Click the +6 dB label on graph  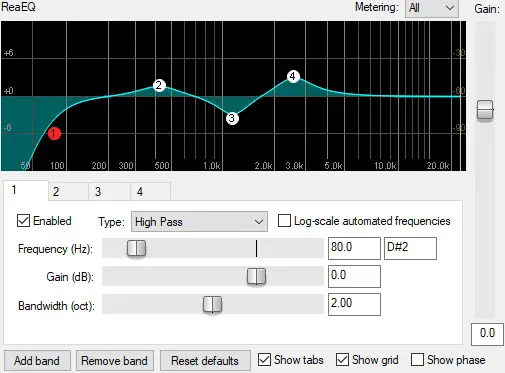tap(8, 53)
